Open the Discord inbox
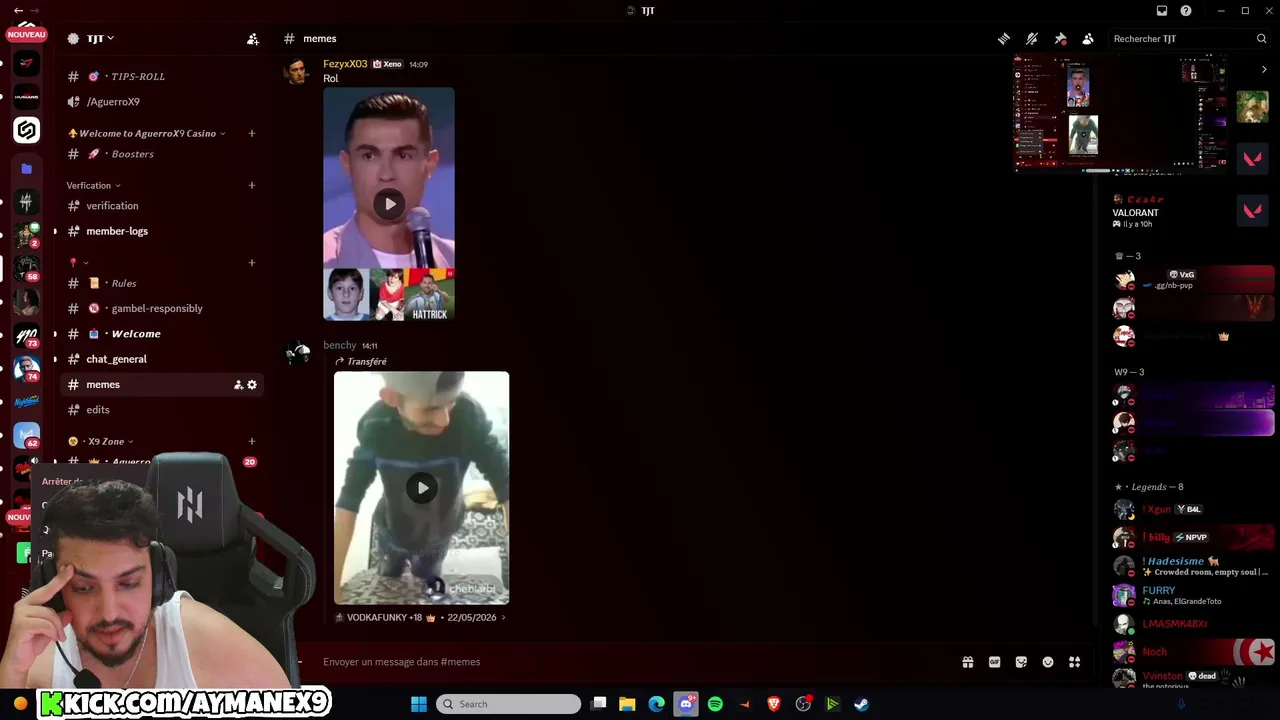The height and width of the screenshot is (720, 1280). (1162, 11)
